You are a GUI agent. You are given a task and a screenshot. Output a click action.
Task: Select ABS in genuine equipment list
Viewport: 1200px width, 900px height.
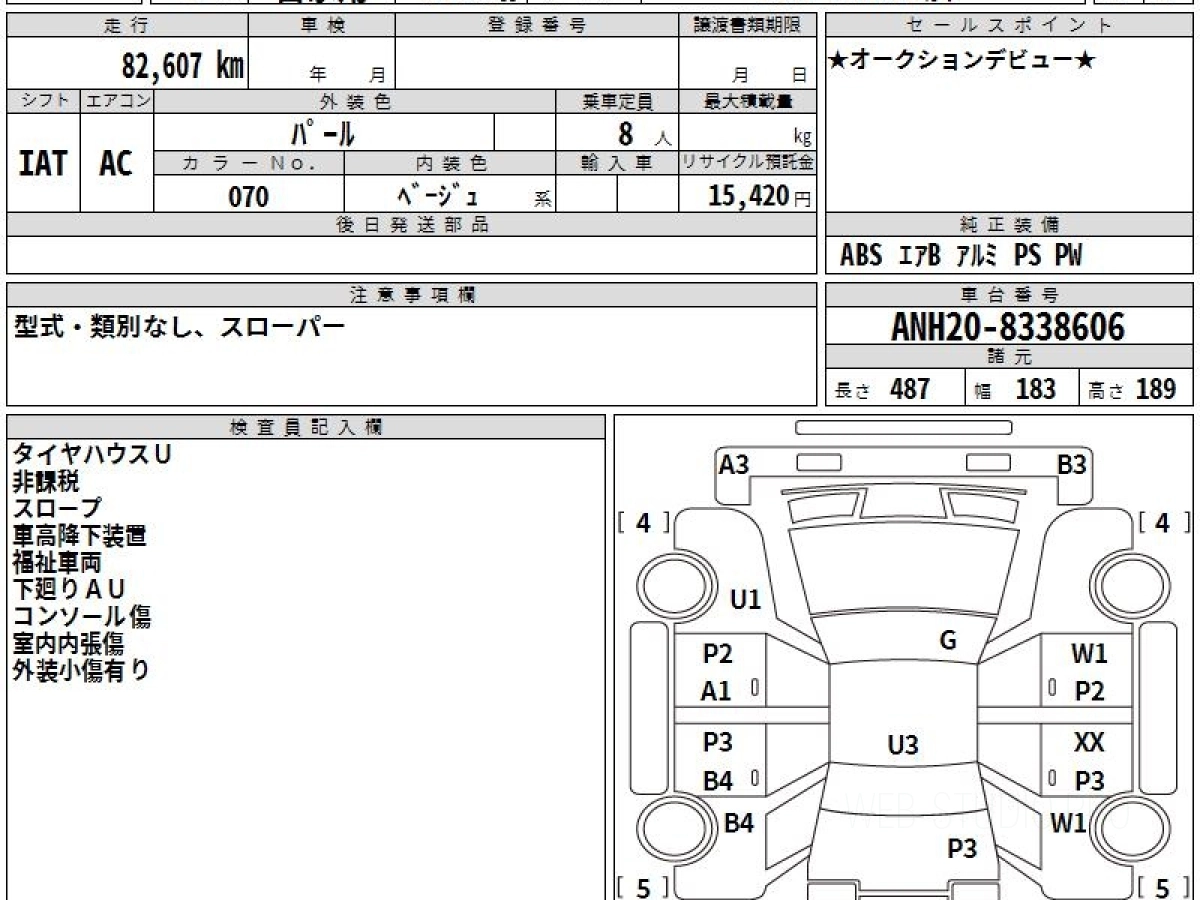[x=861, y=255]
